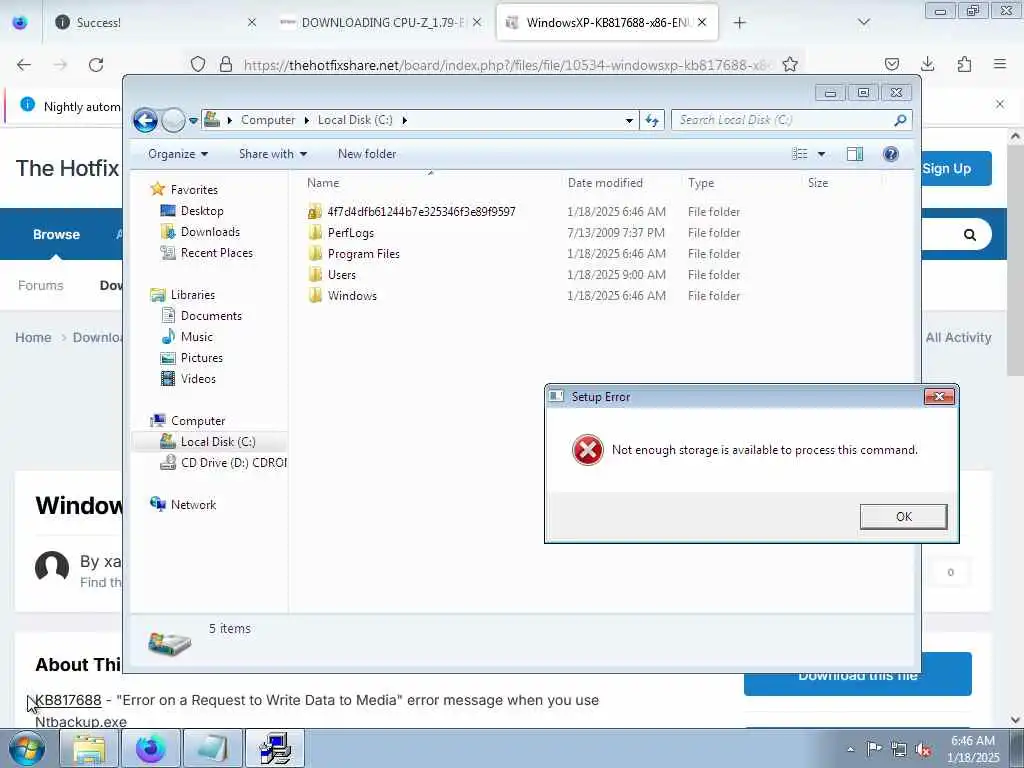Select the Windows folder
The image size is (1024, 768).
[x=352, y=295]
